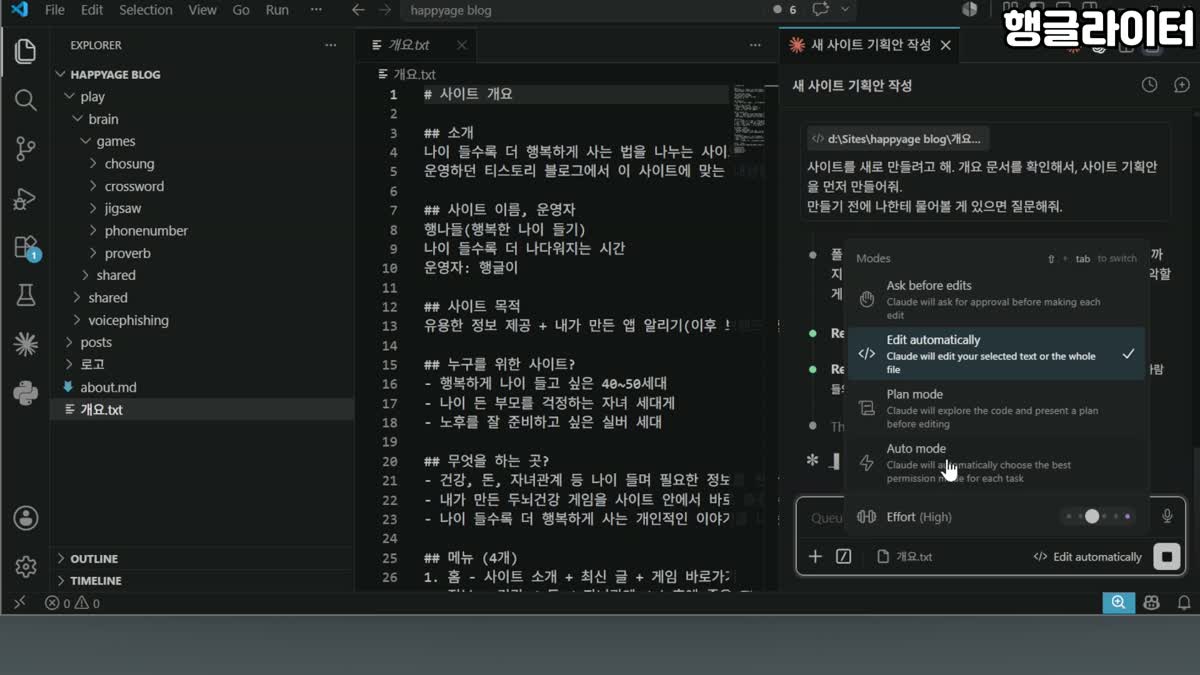
Task: Open Run and Debug view icon
Action: [x=25, y=198]
